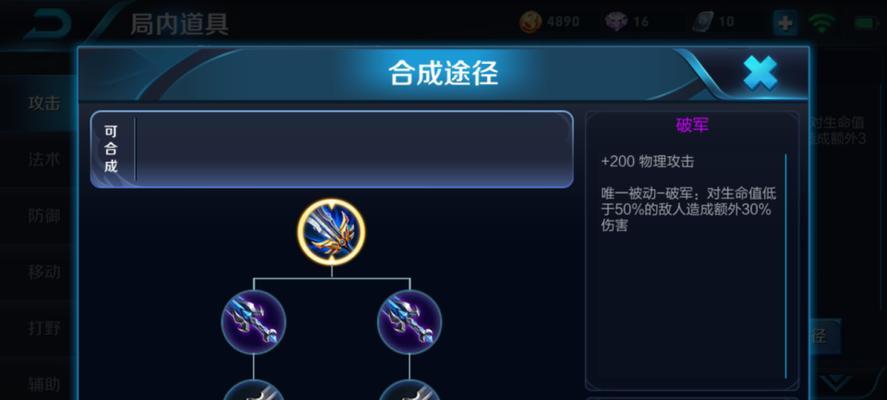Viewport: 887px width, 400px height.
Task: Click the gold coin currency icon
Action: coord(530,22)
